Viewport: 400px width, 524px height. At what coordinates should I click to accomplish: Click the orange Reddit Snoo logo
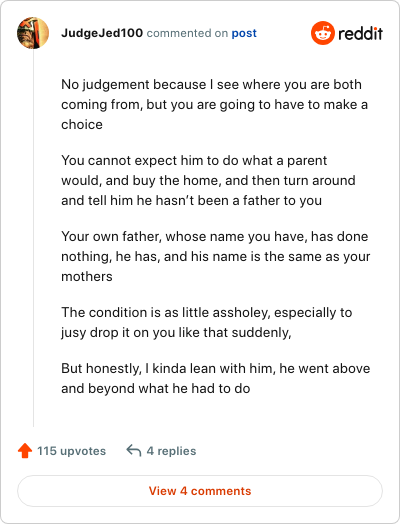(322, 33)
